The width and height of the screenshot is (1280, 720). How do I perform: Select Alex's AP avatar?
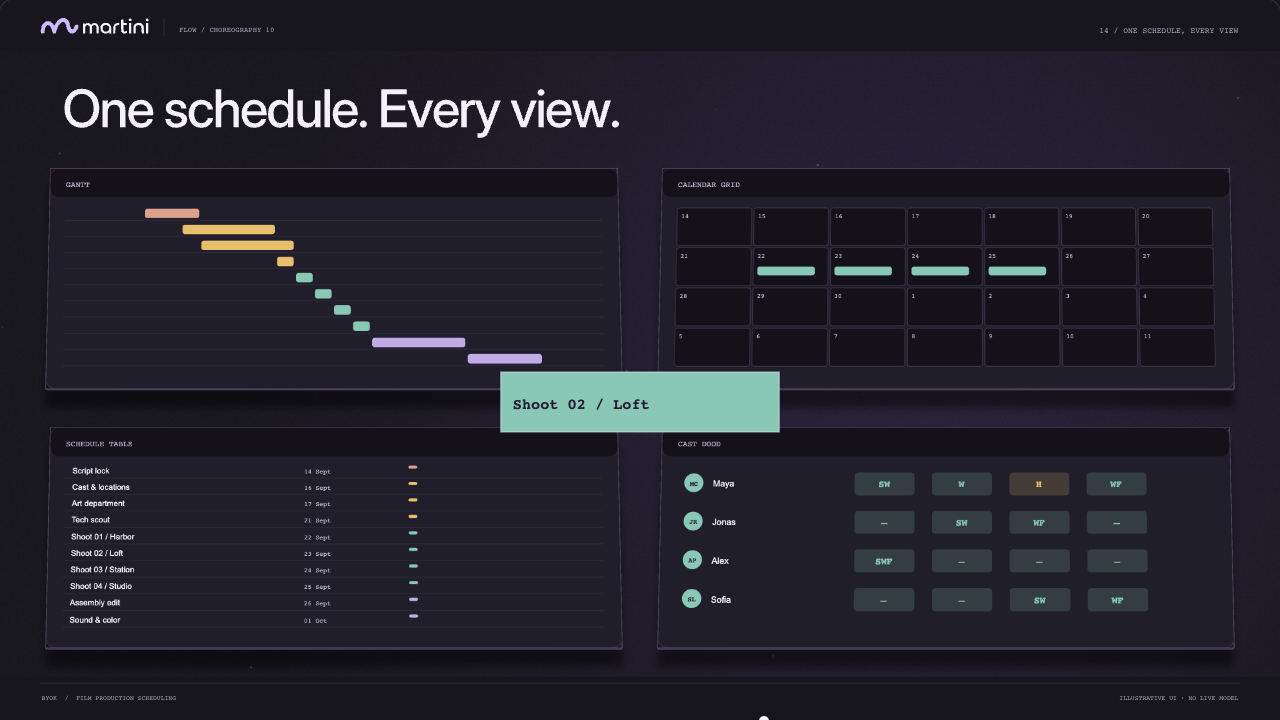692,560
